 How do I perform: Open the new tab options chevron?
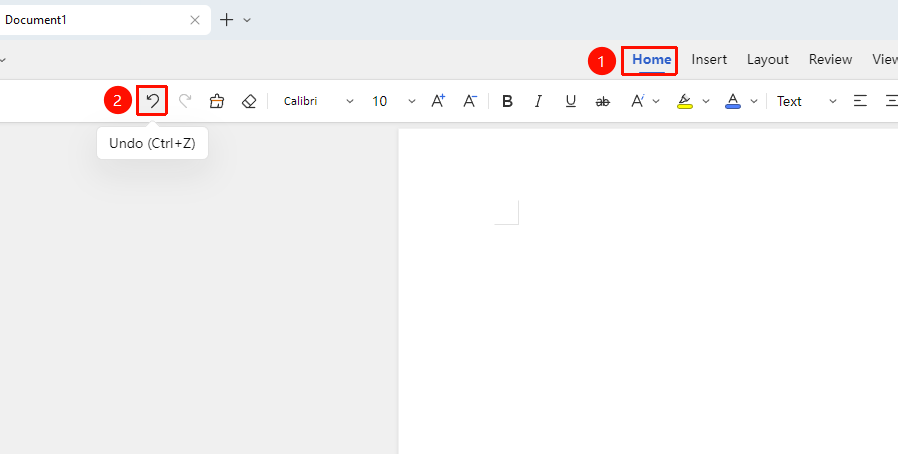[x=247, y=20]
